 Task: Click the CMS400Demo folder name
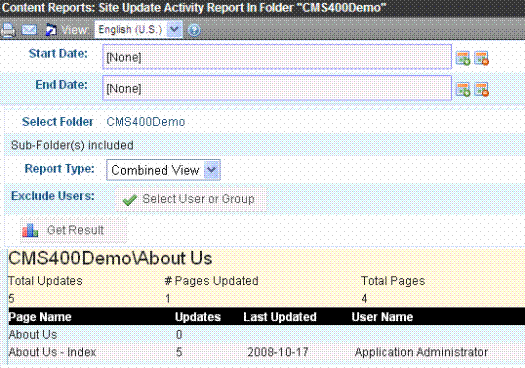pyautogui.click(x=146, y=122)
